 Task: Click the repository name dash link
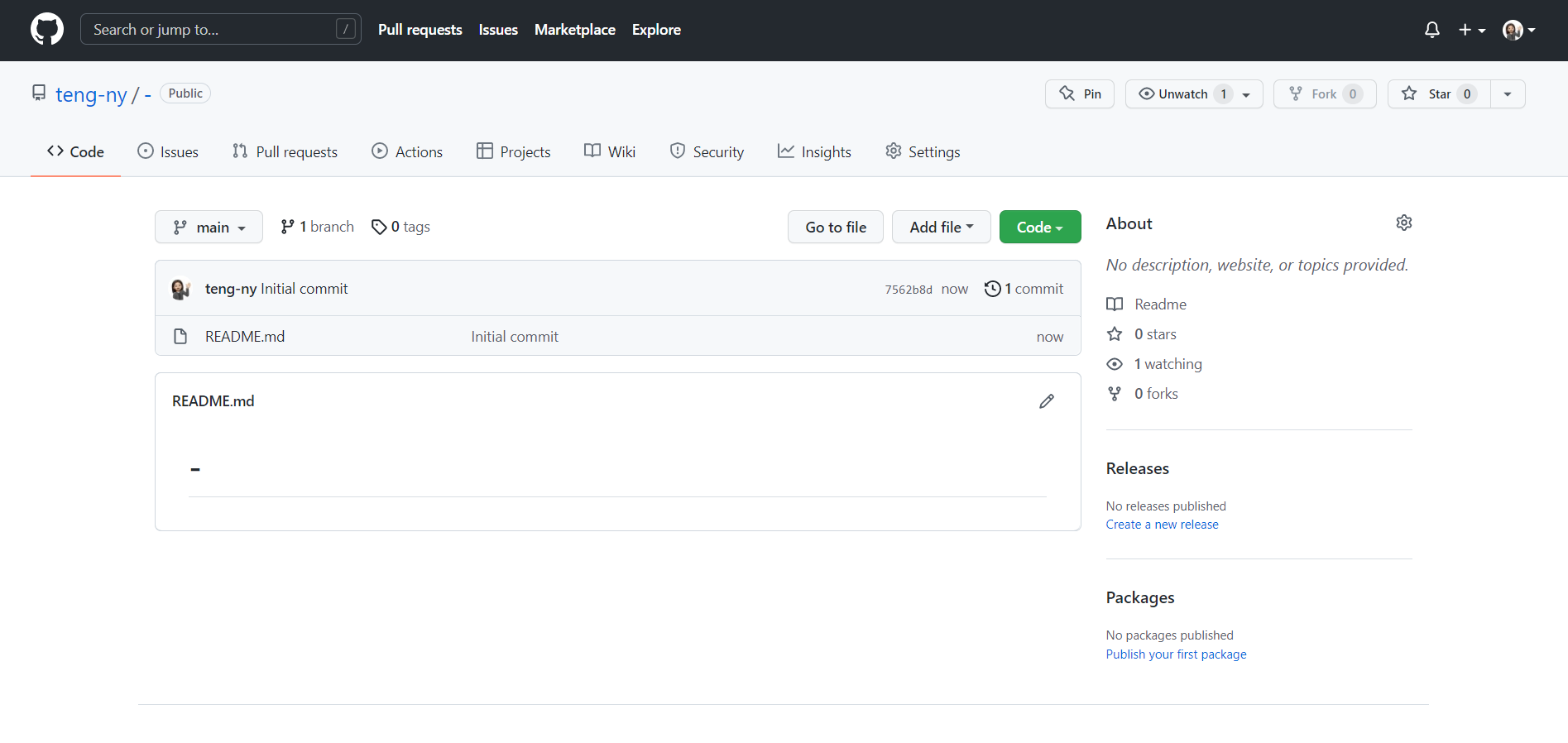pos(147,95)
